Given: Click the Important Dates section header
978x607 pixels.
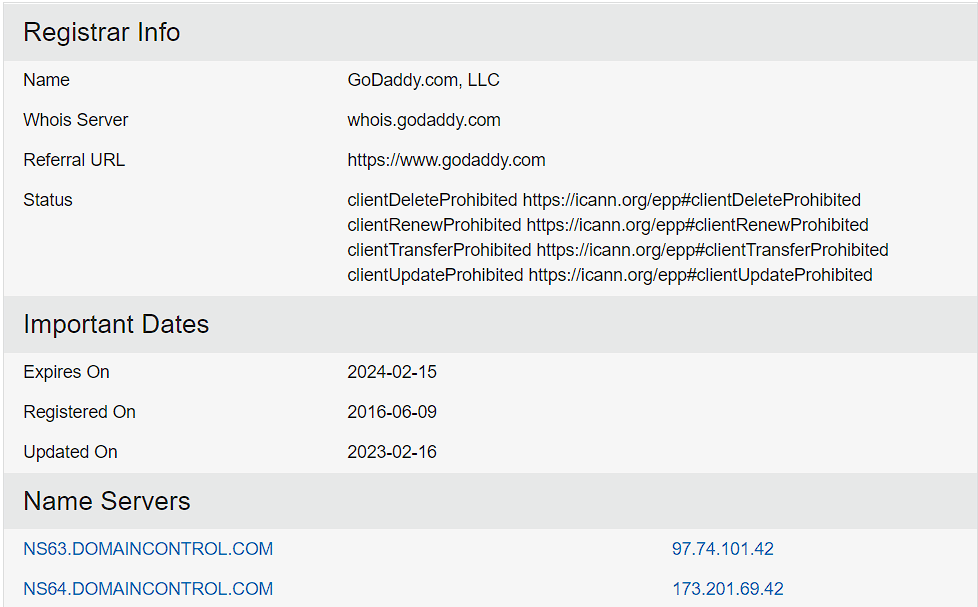Looking at the screenshot, I should 116,324.
